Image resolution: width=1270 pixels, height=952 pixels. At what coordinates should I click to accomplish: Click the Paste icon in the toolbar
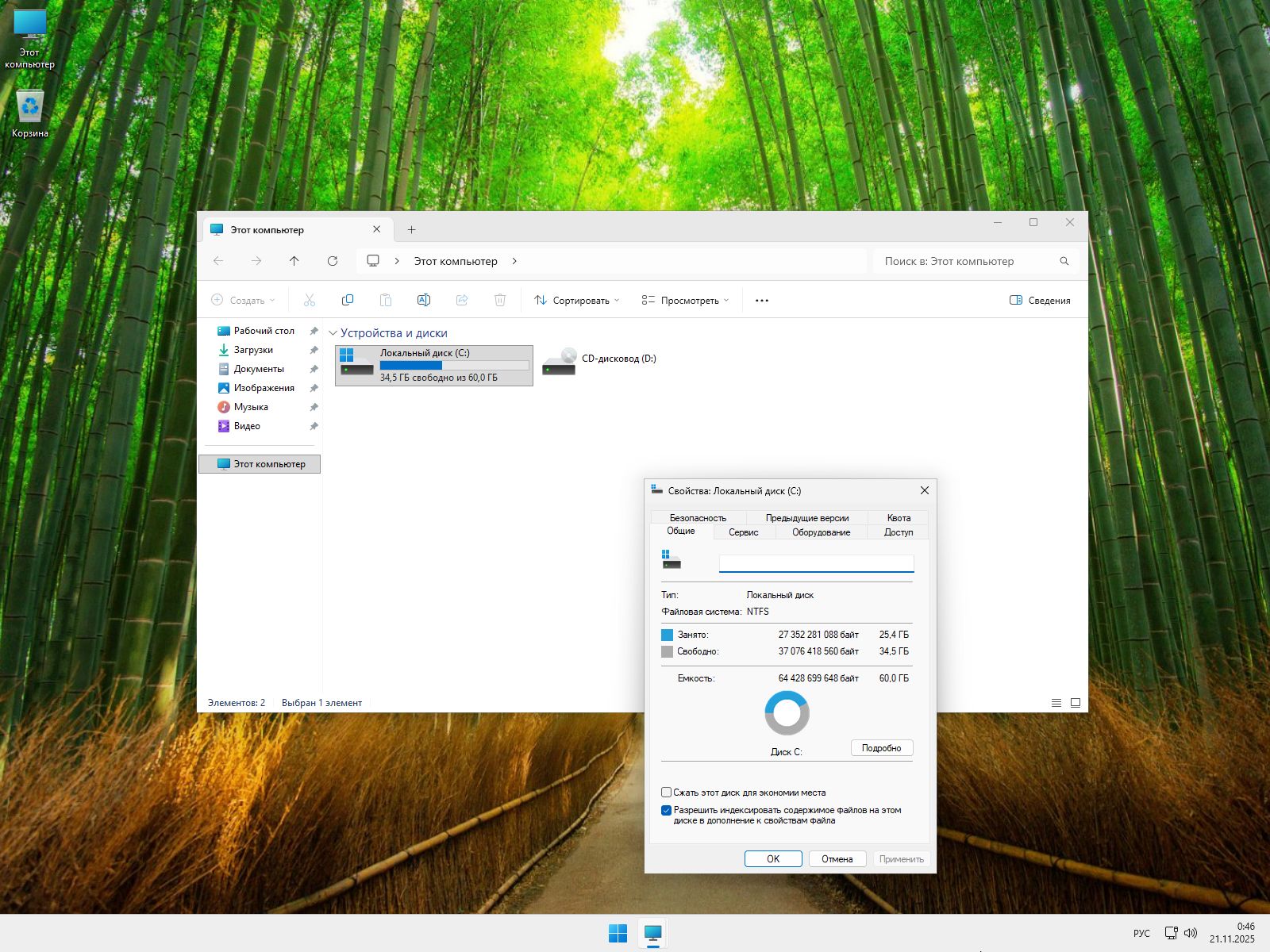[386, 300]
